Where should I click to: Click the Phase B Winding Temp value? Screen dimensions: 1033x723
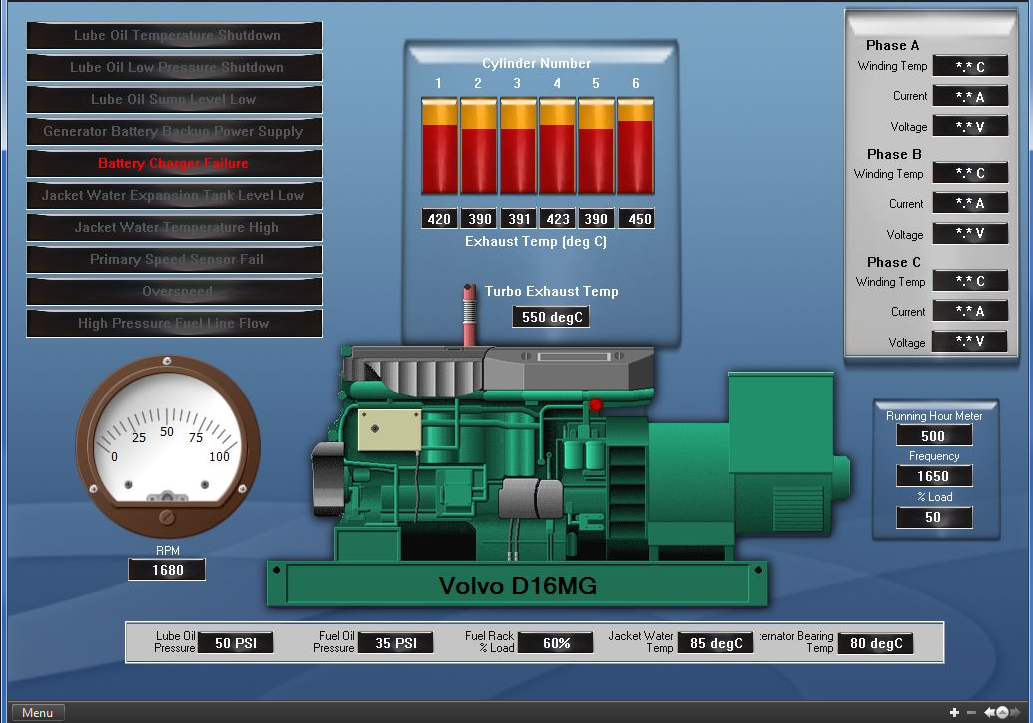970,173
